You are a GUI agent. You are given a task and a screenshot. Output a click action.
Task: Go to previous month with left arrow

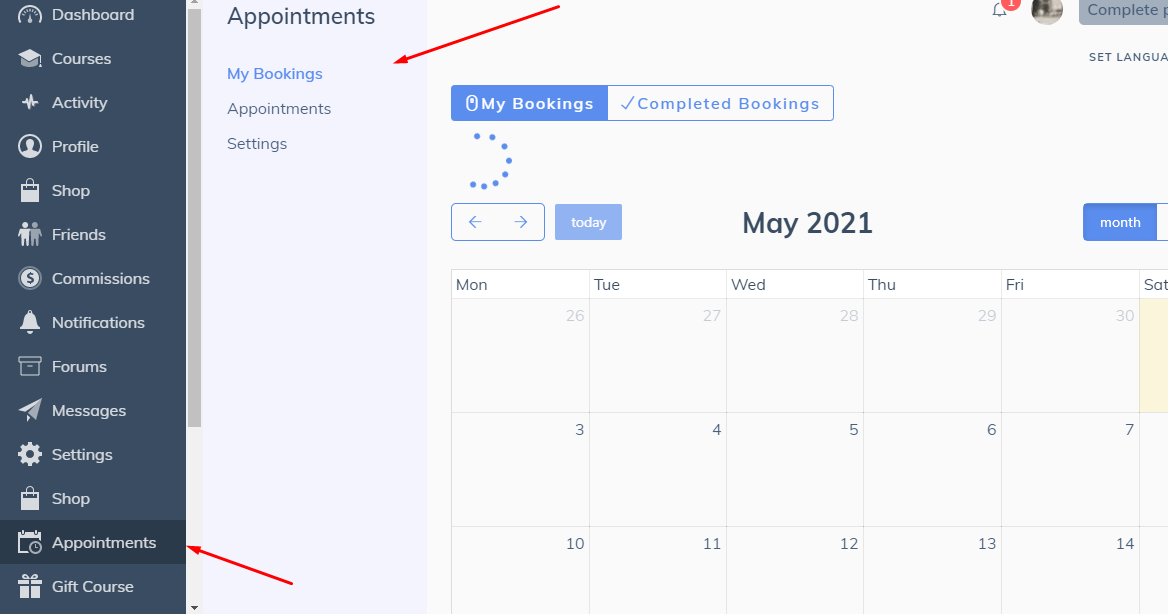click(475, 222)
